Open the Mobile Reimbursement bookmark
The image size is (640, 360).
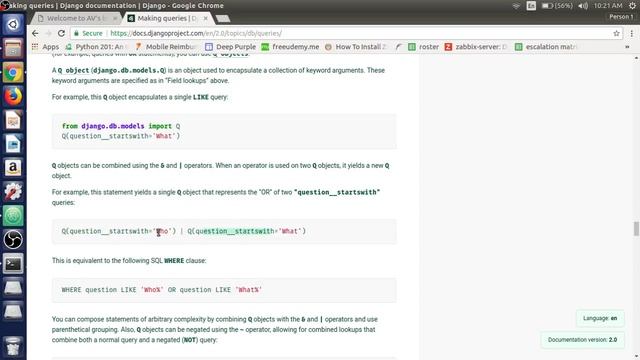(x=166, y=47)
